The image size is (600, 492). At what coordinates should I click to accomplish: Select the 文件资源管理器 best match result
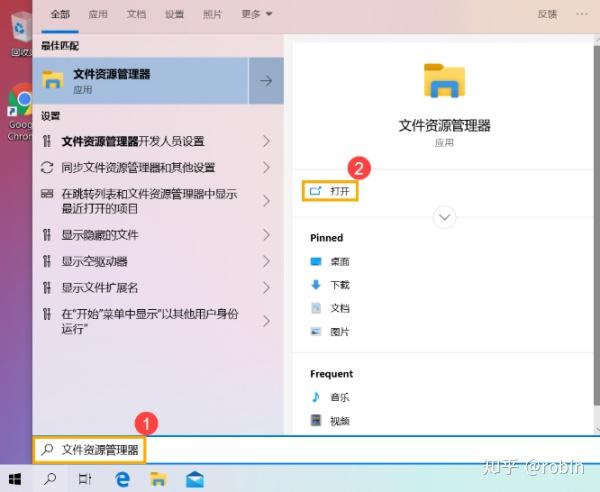(141, 81)
